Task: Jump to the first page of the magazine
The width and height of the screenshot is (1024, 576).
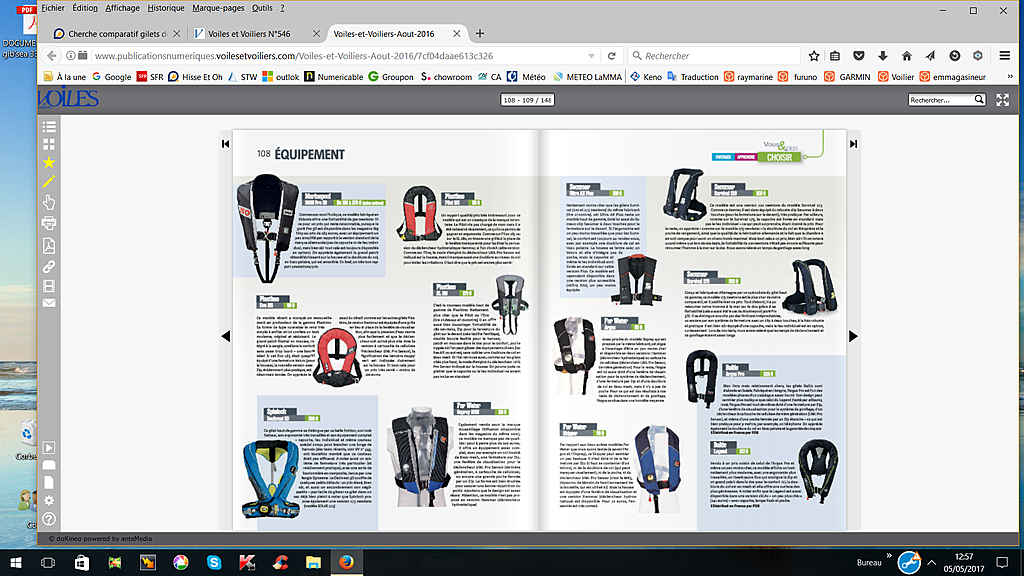Action: pos(225,144)
